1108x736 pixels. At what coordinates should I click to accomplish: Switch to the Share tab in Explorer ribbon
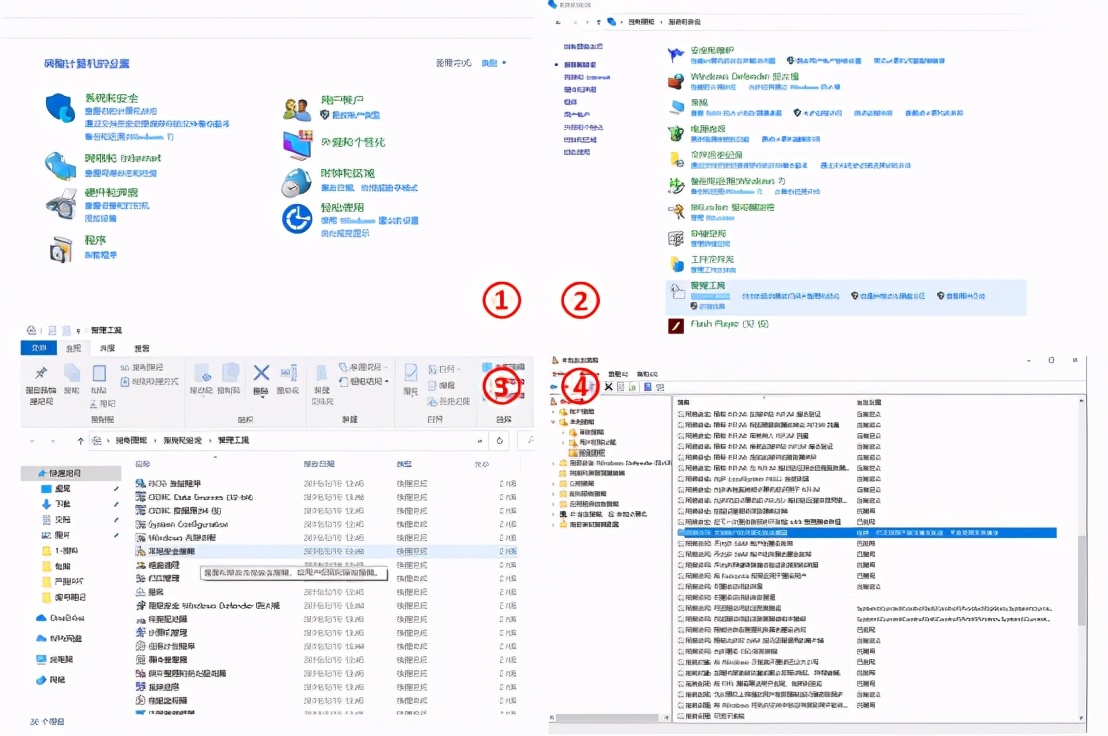[x=106, y=348]
